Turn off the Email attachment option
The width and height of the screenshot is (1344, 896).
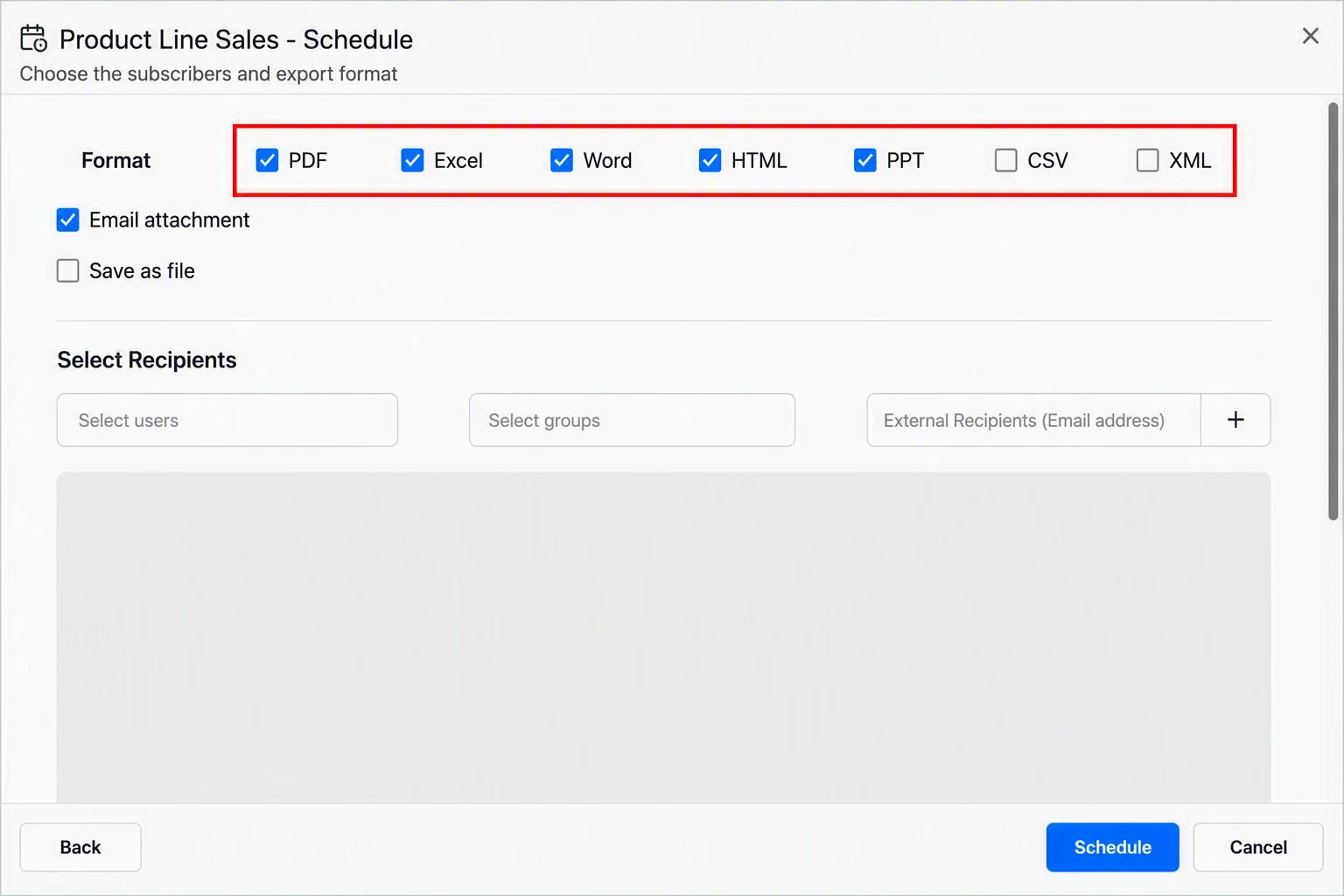pyautogui.click(x=67, y=220)
